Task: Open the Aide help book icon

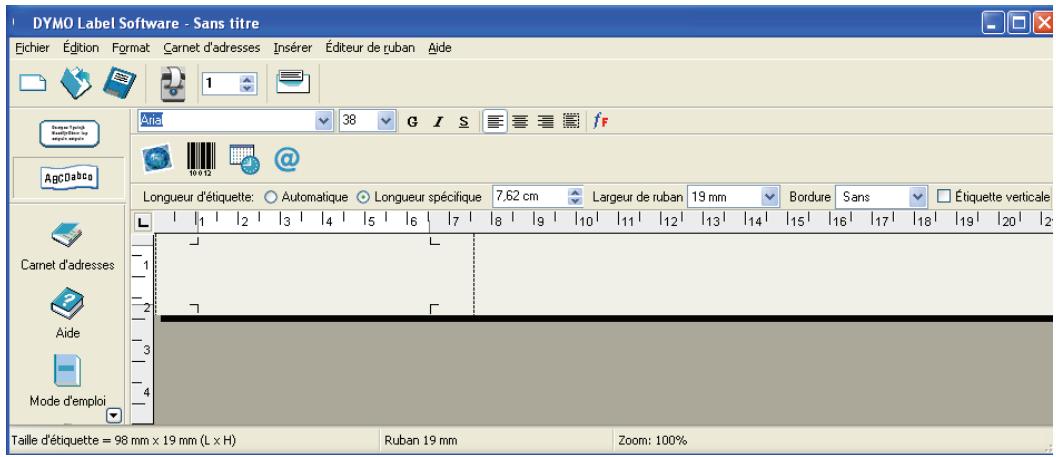Action: click(x=67, y=313)
